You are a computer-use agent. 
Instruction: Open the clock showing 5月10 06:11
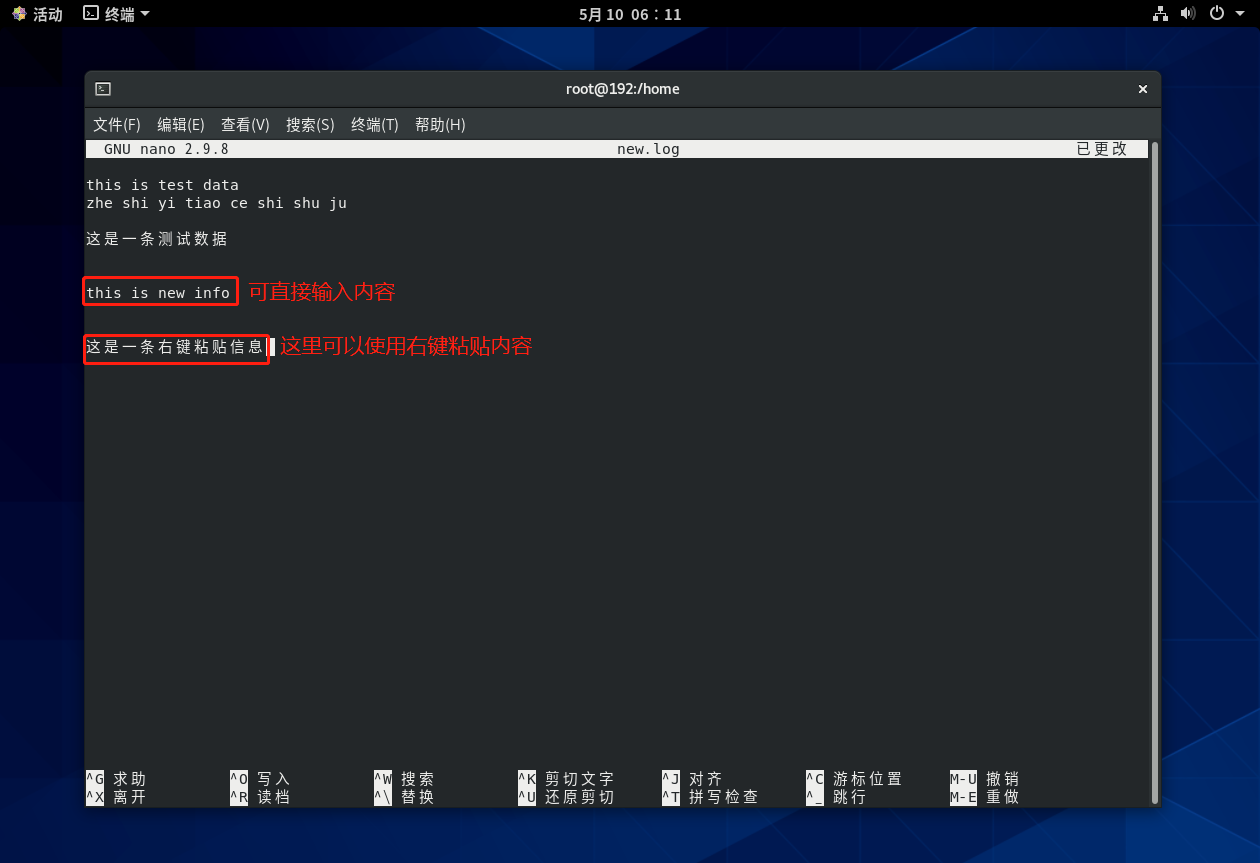pyautogui.click(x=630, y=14)
